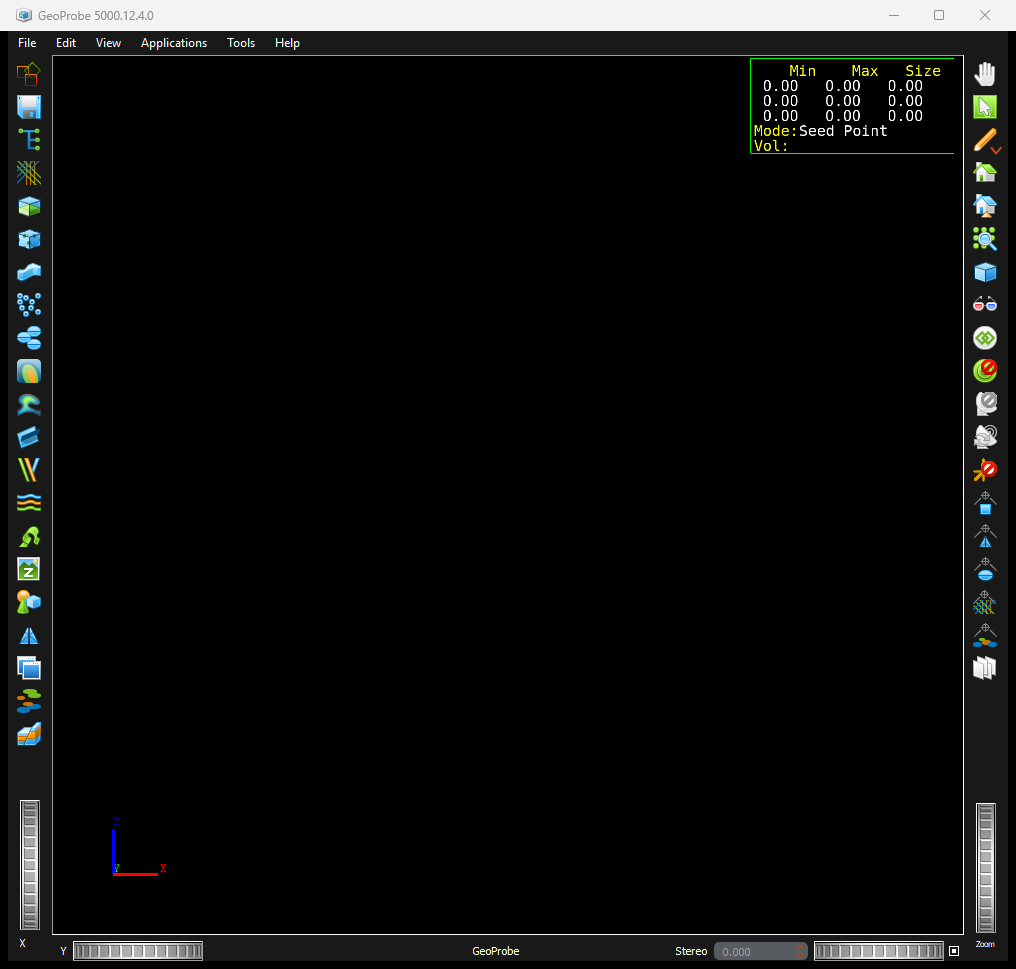Viewport: 1016px width, 969px height.
Task: Open the Edit menu
Action: 66,43
